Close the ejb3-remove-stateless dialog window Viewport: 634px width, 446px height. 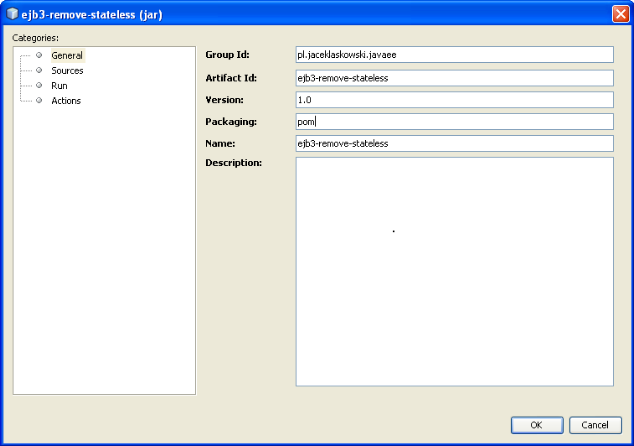pyautogui.click(x=621, y=14)
